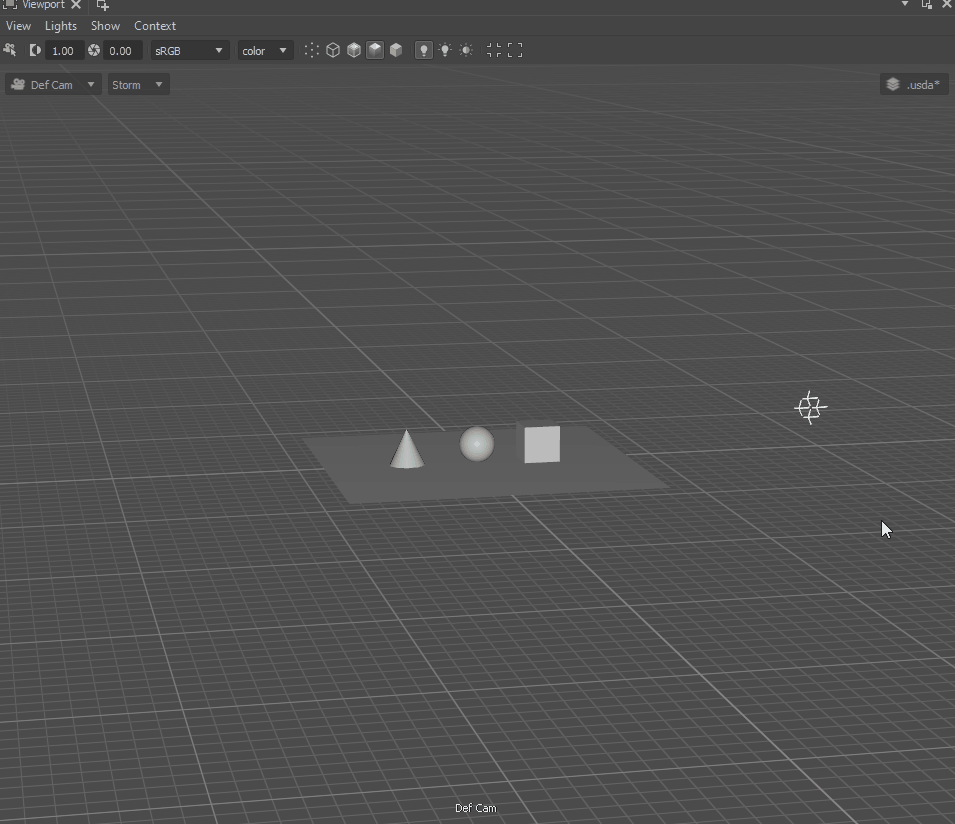Click the selection mode icon
Viewport: 955px width, 824px height.
tap(10, 50)
